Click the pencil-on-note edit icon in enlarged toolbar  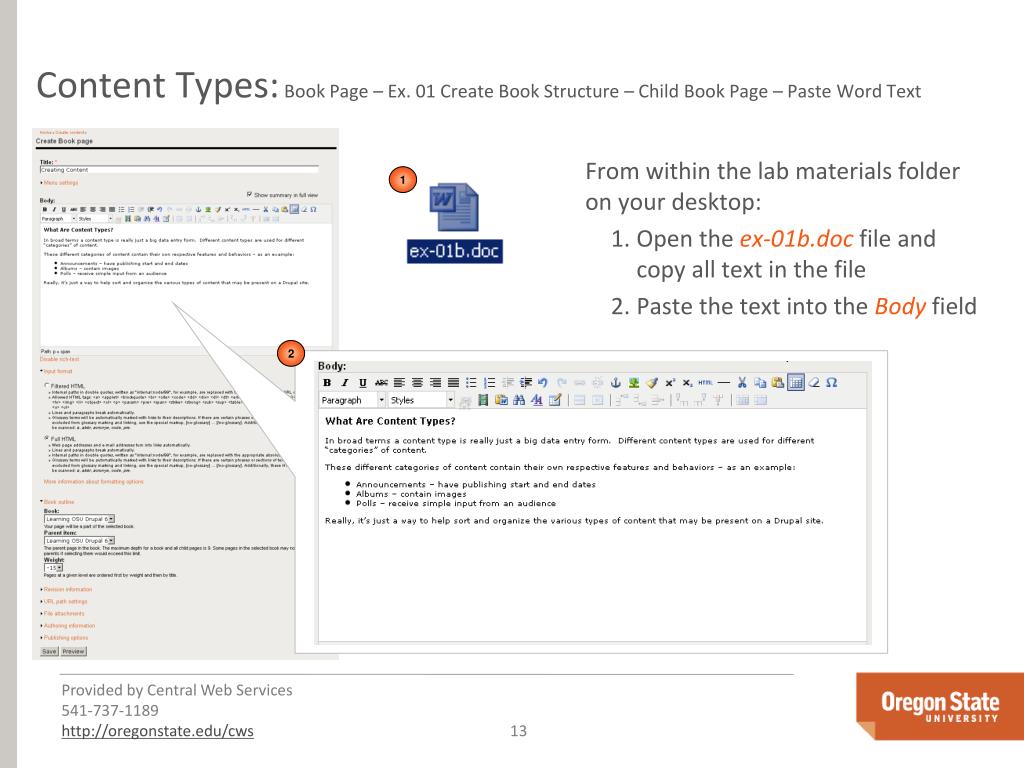pyautogui.click(x=555, y=400)
